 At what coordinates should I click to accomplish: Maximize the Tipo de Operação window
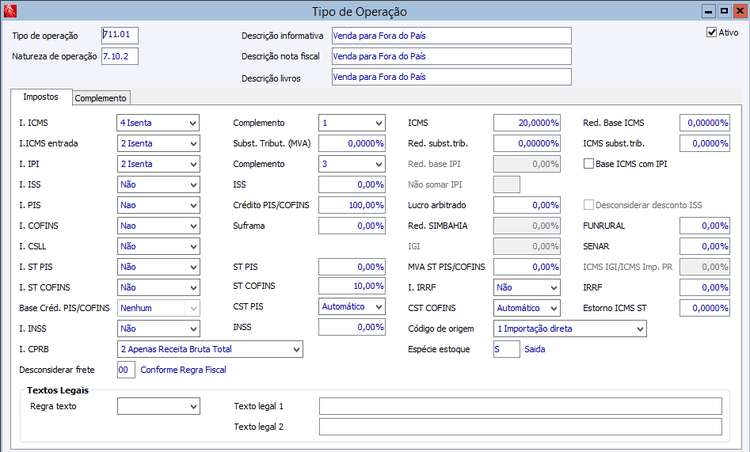pyautogui.click(x=723, y=10)
